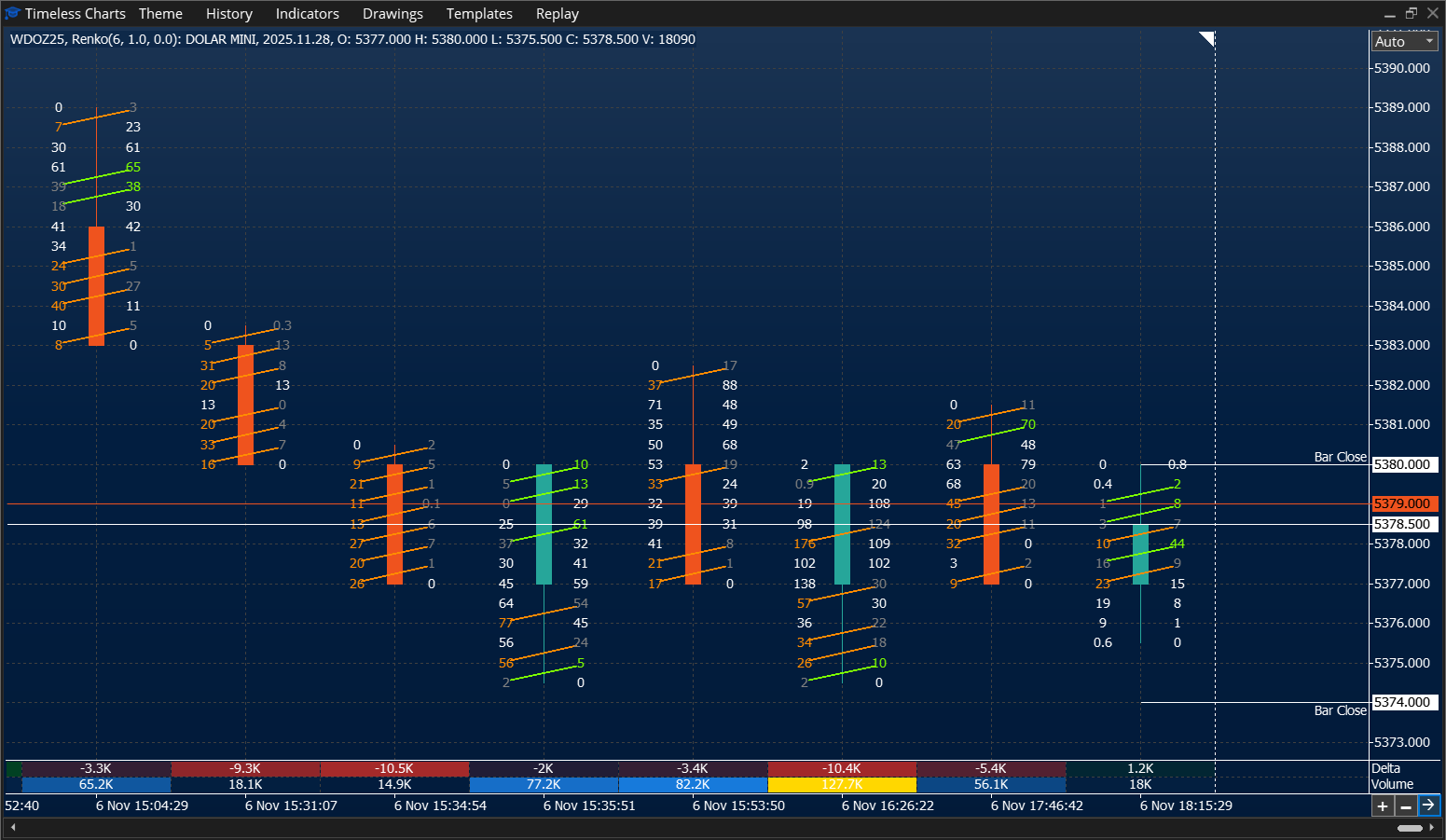Open the Indicators menu
This screenshot has height=840, width=1446.
point(307,13)
